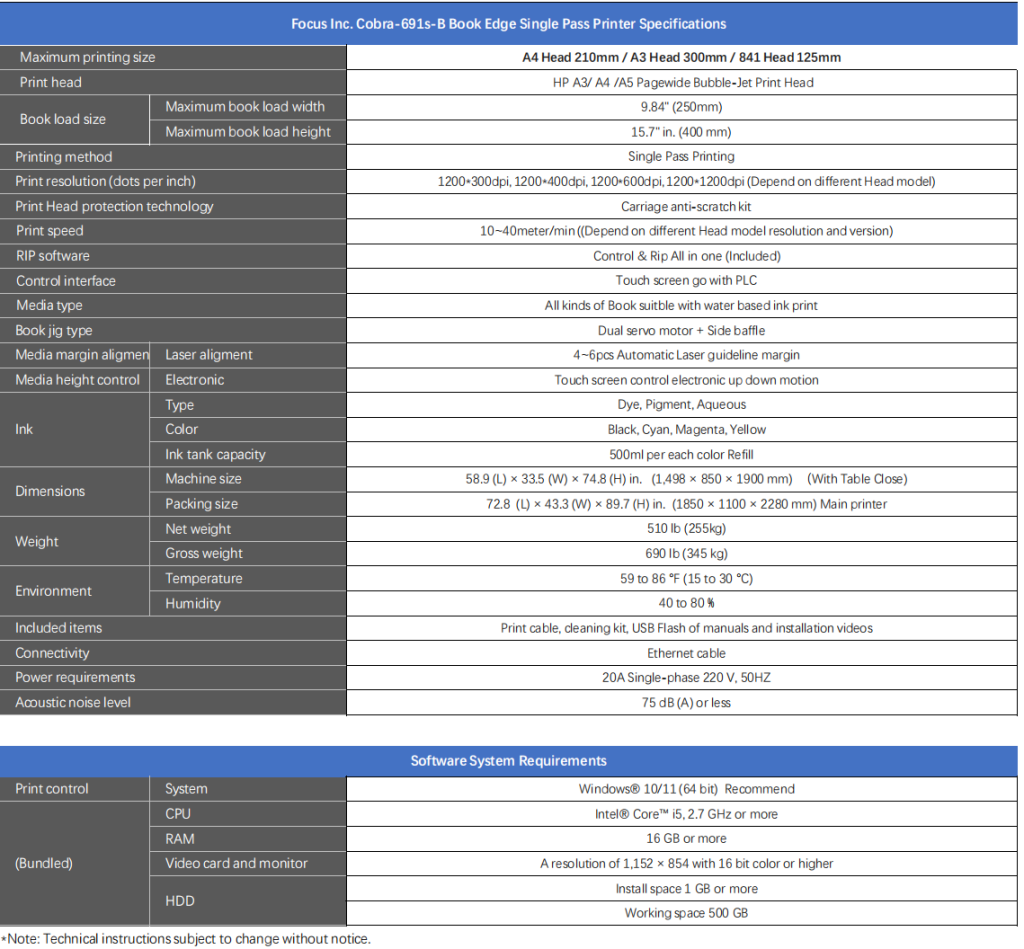Click the Ethernet cable connectivity value

tap(686, 653)
